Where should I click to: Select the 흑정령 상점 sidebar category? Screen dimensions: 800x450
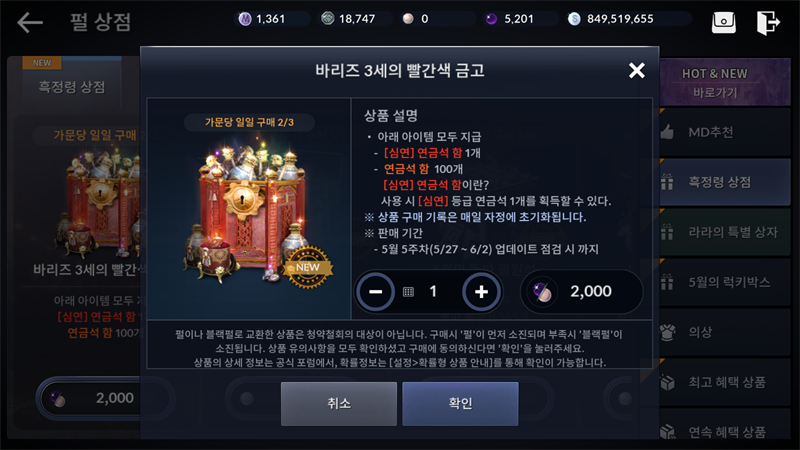point(725,182)
